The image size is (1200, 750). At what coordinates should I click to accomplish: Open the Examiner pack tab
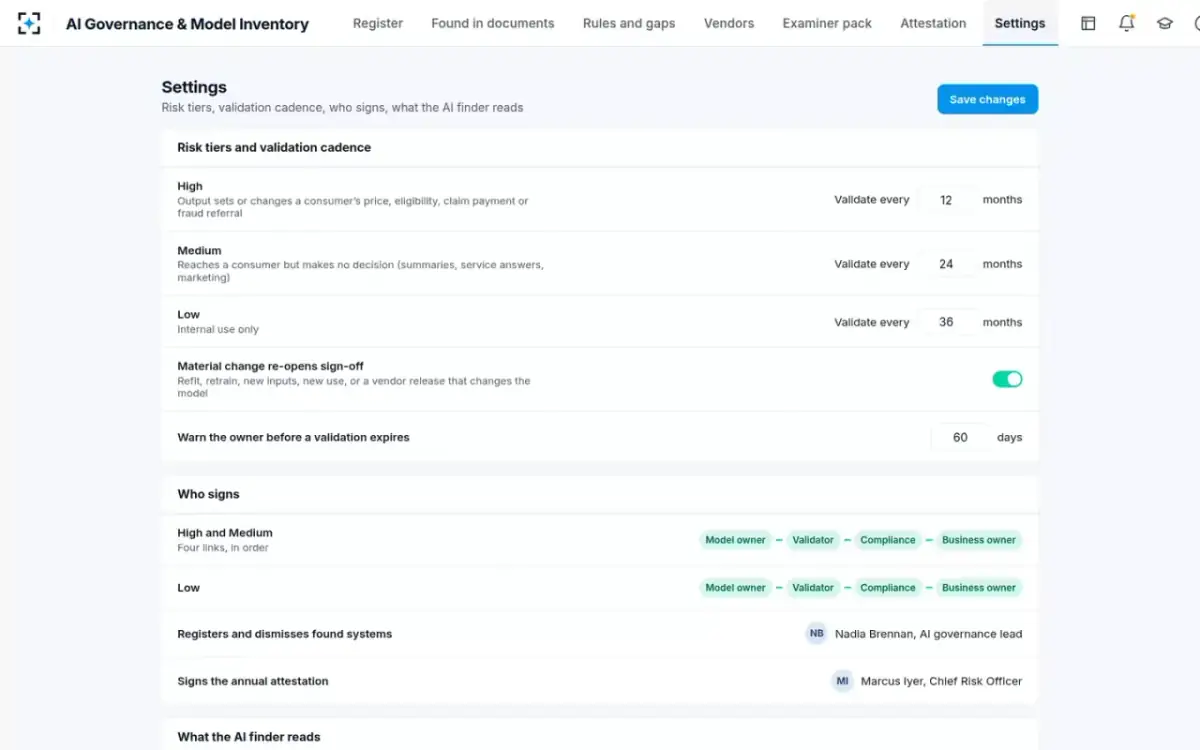coord(827,23)
